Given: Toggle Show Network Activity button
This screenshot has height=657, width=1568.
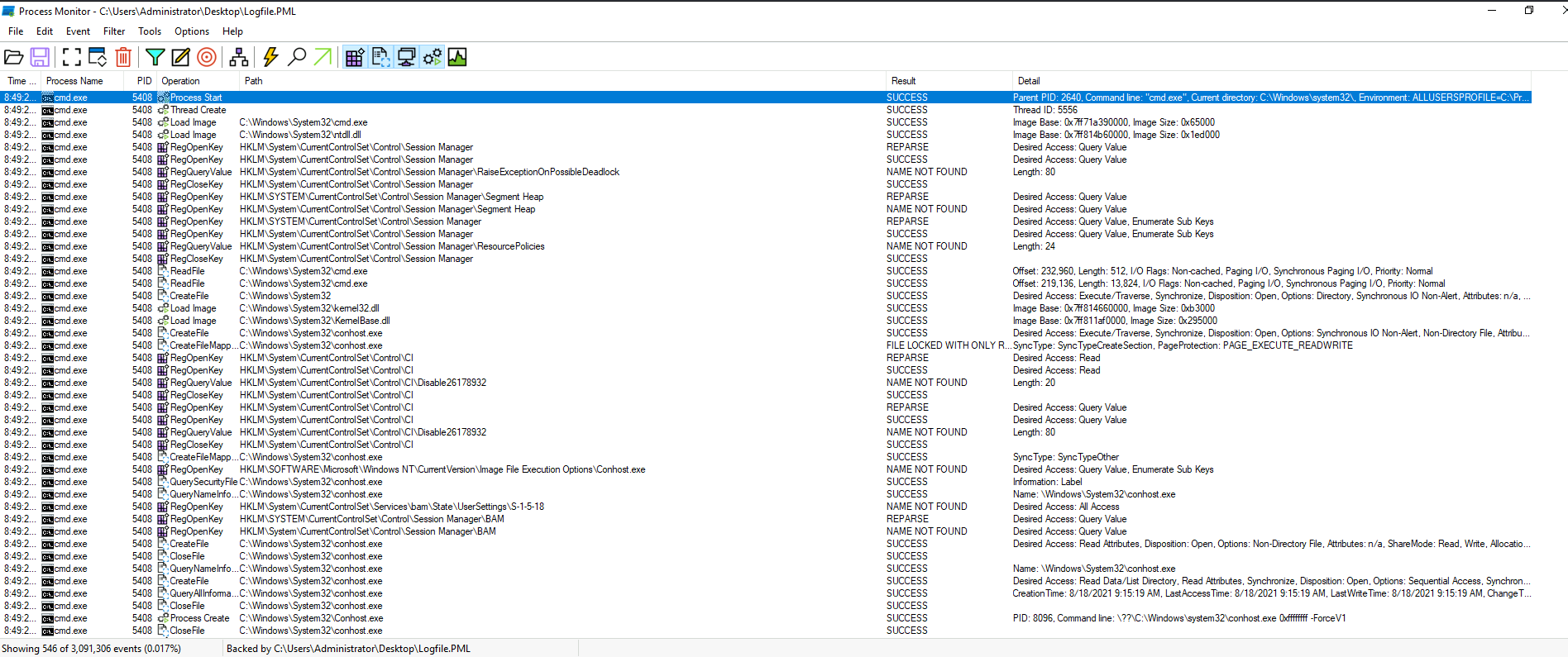Looking at the screenshot, I should 406,57.
